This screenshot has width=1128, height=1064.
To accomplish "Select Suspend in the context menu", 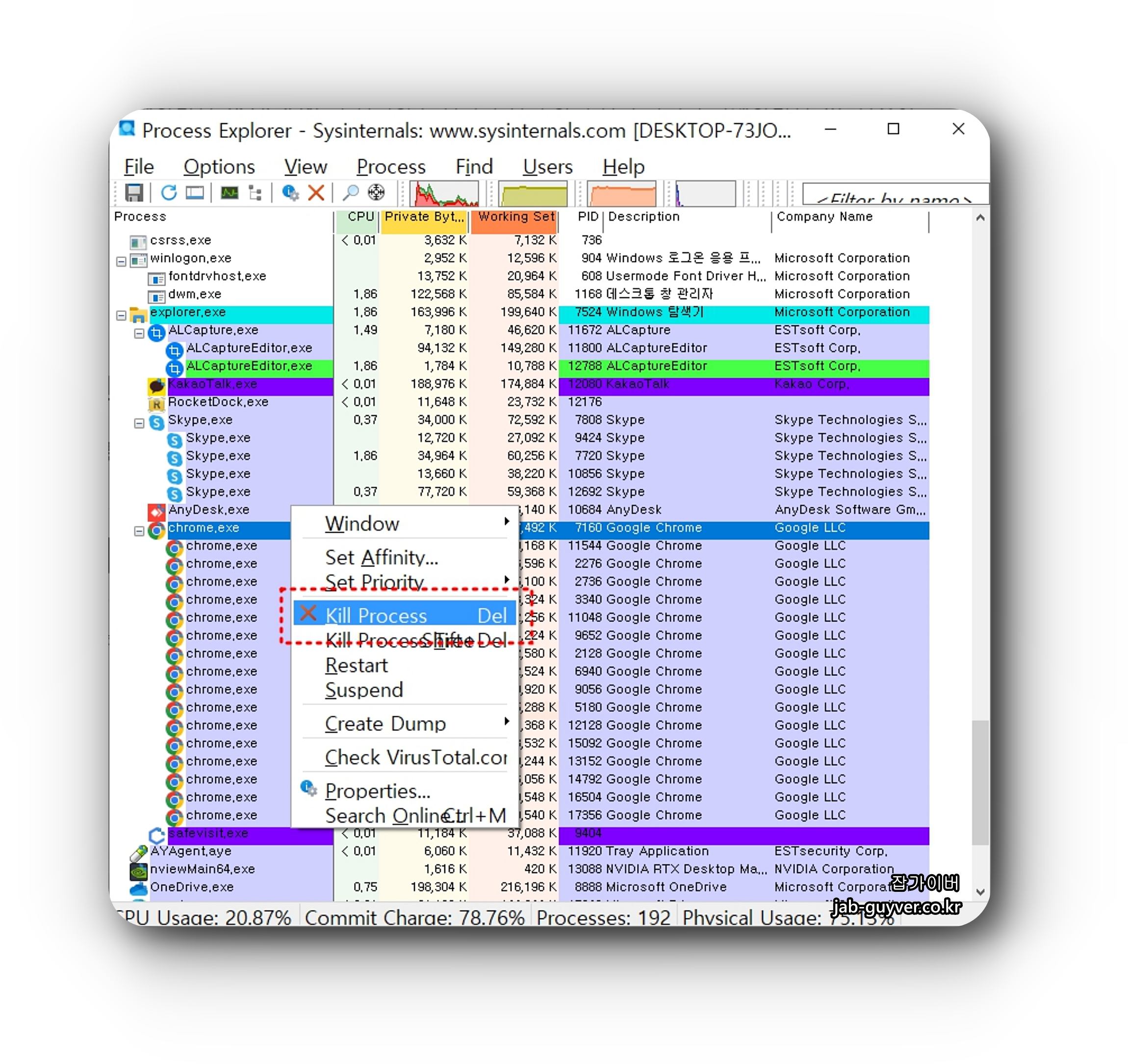I will 364,690.
